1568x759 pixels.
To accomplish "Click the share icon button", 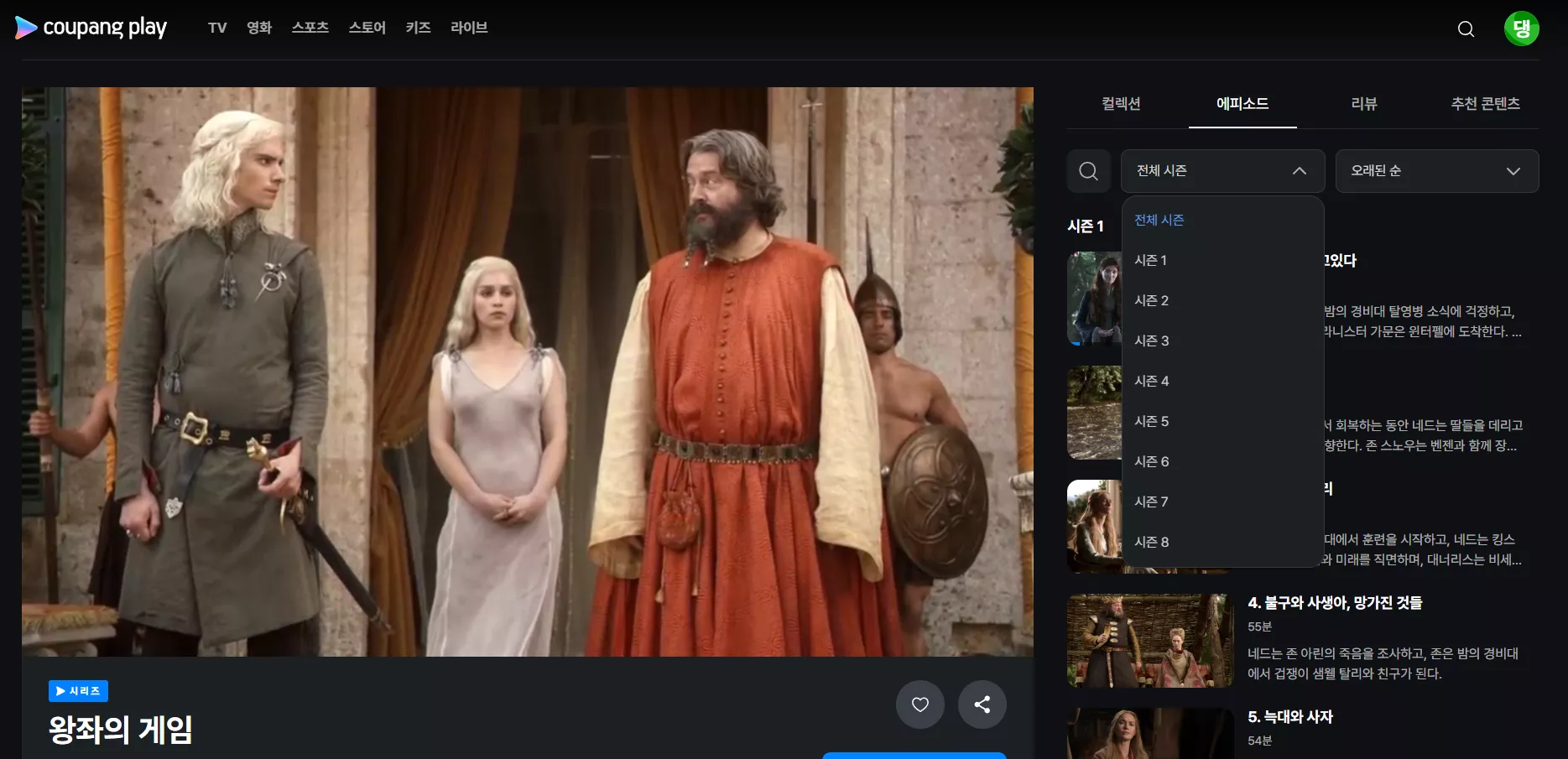I will [x=982, y=704].
